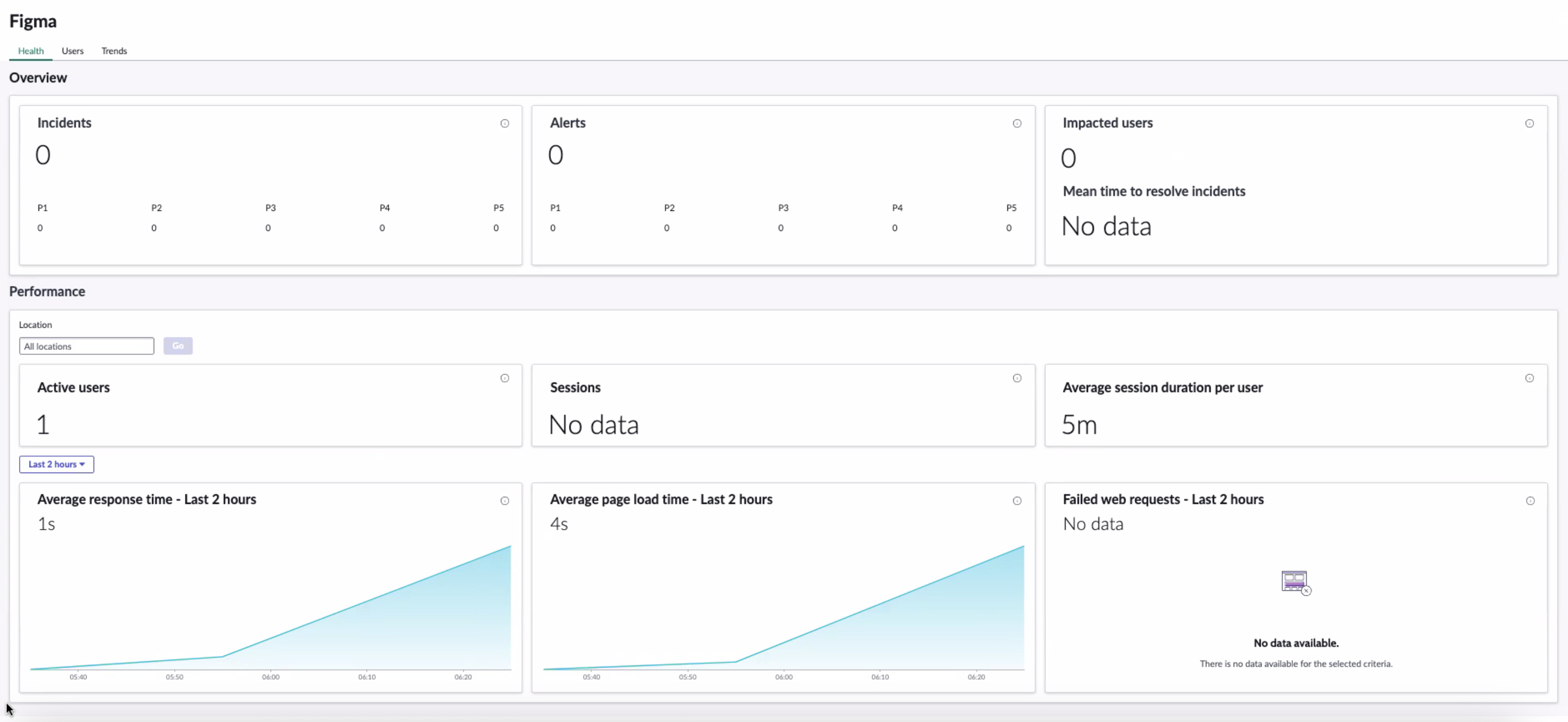Open info icon on Alerts card
Viewport: 1568px width, 722px height.
pos(1017,124)
